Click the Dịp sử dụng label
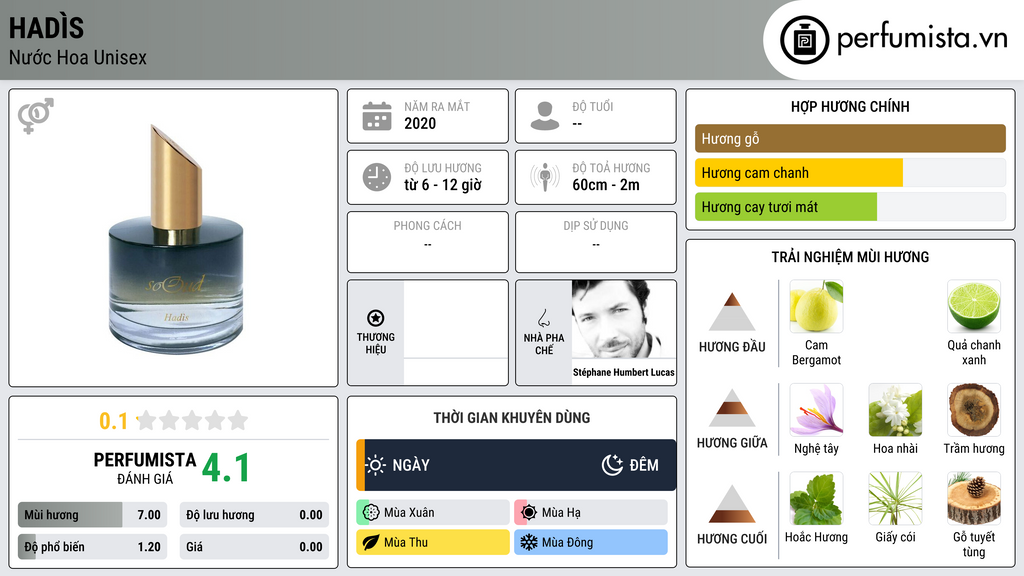 coord(596,225)
